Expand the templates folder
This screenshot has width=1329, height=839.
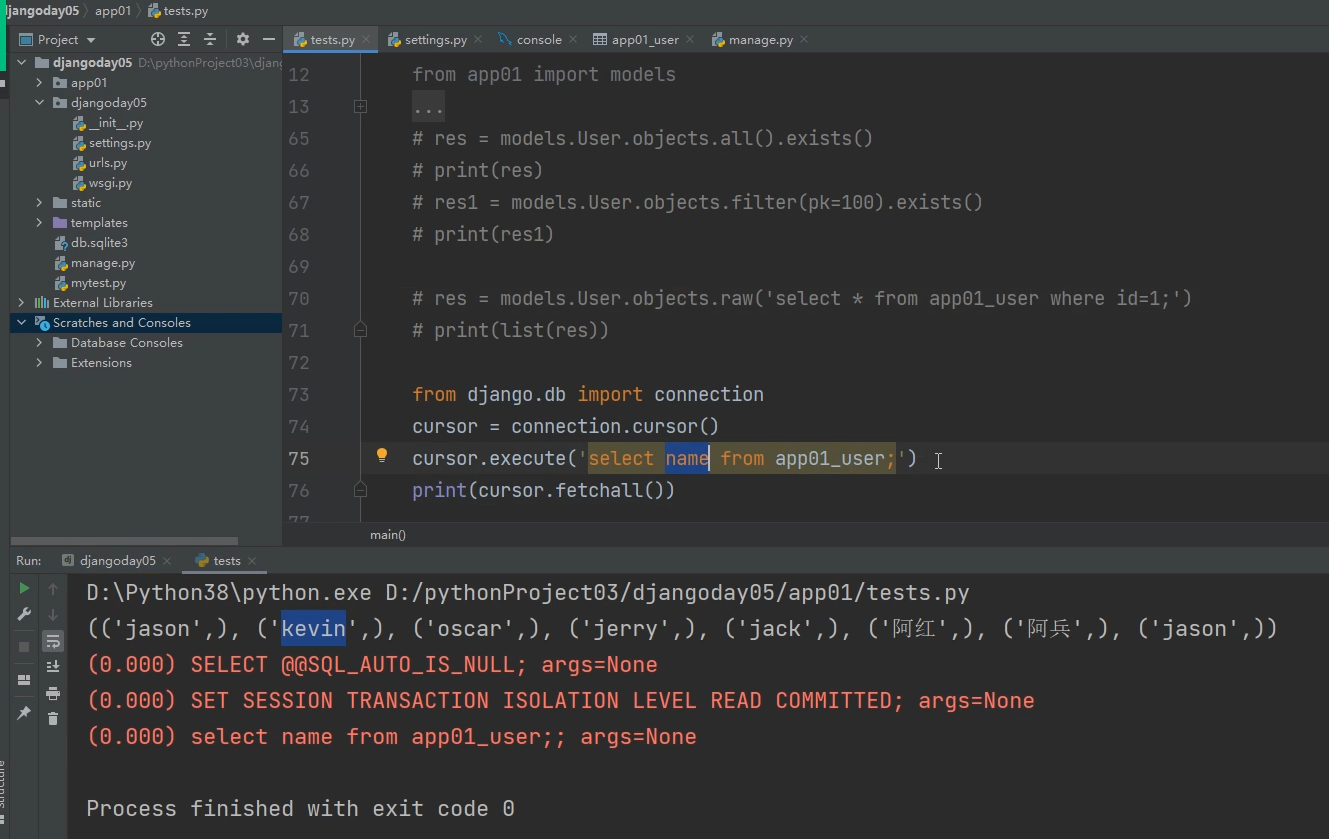click(x=39, y=222)
